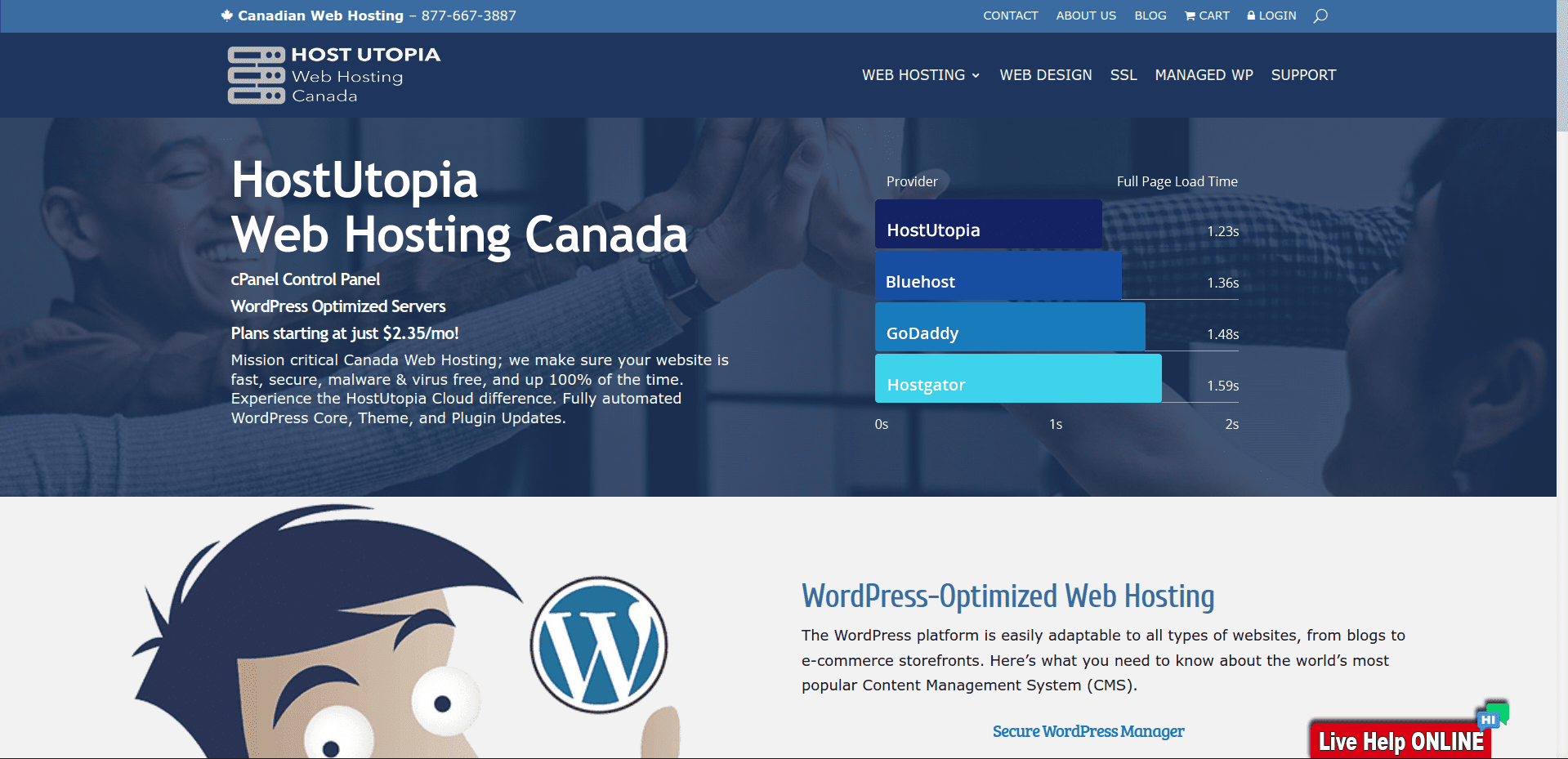The image size is (1568, 759).
Task: Click the WordPress logo graphic
Action: click(x=599, y=645)
